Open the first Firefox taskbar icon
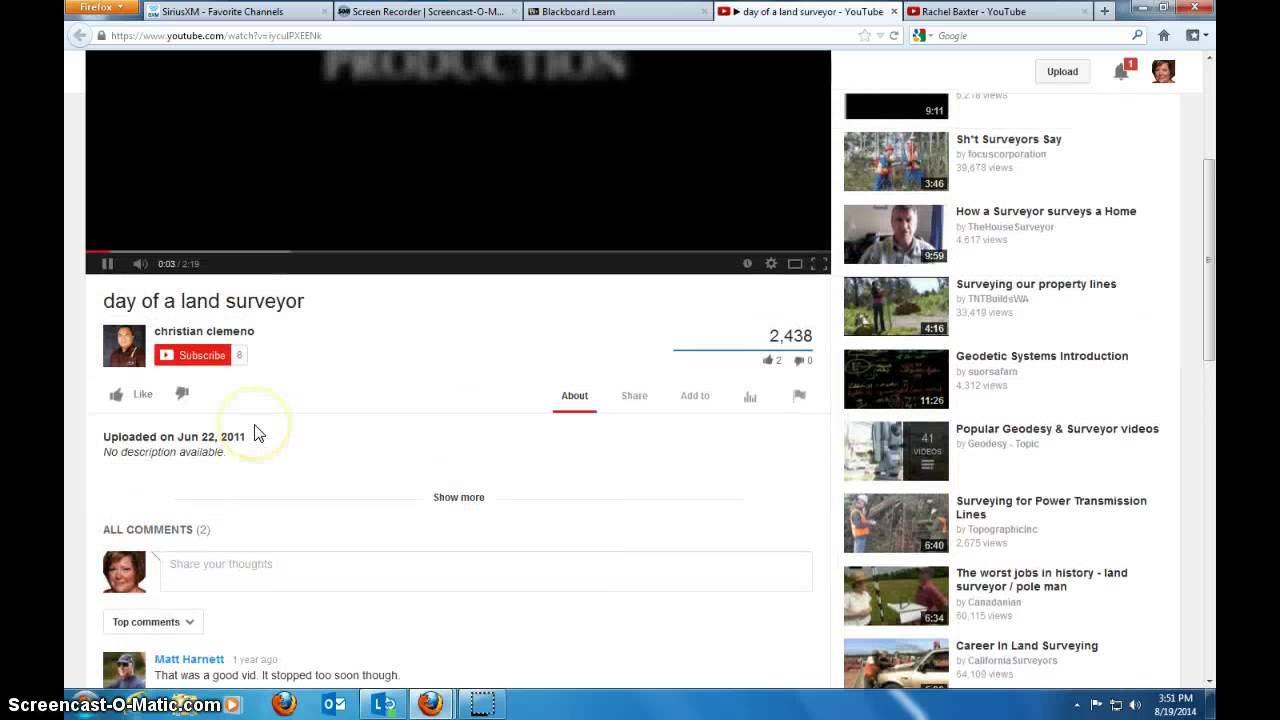 point(284,704)
